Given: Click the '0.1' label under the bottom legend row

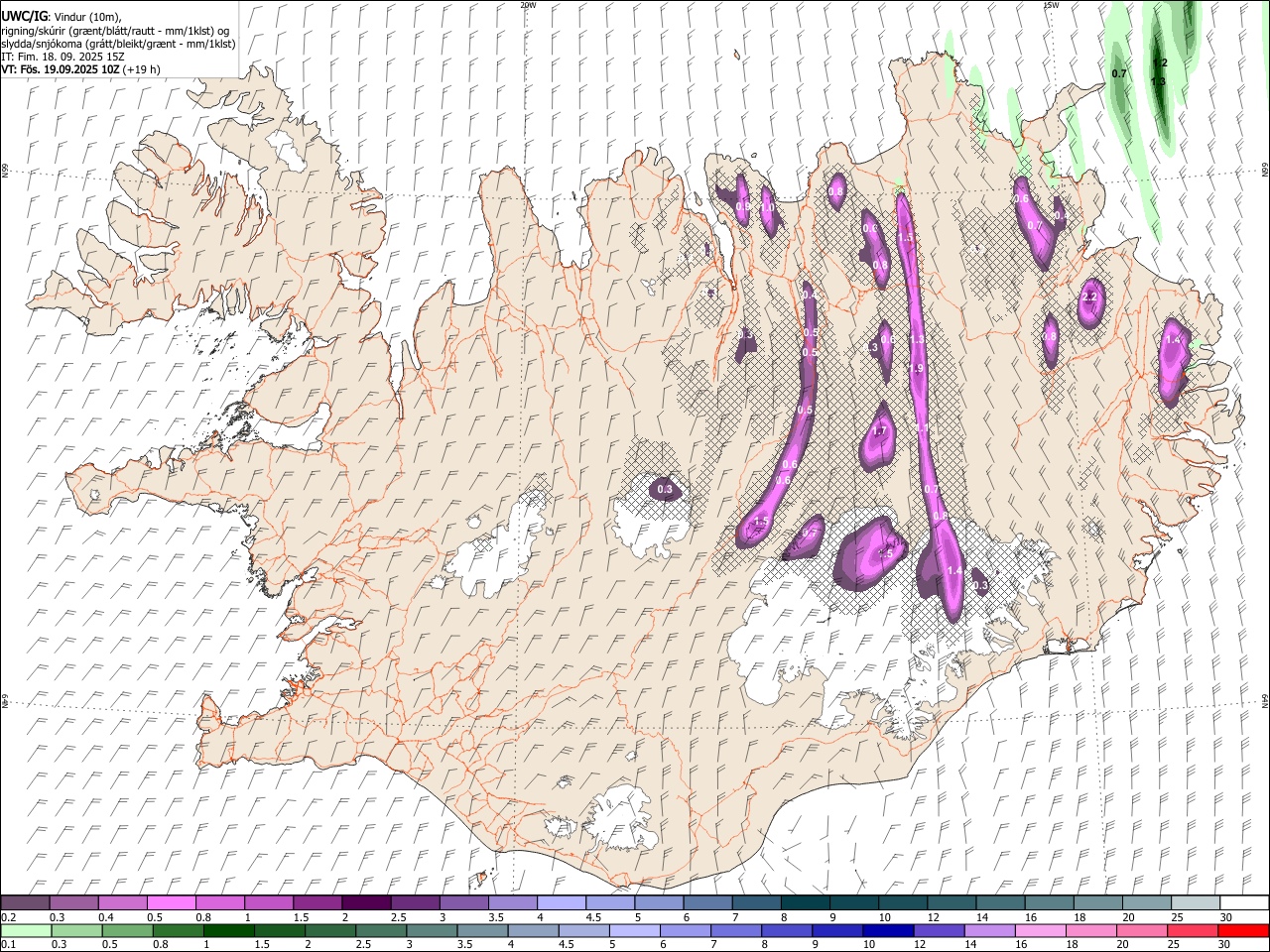Looking at the screenshot, I should 8,945.
